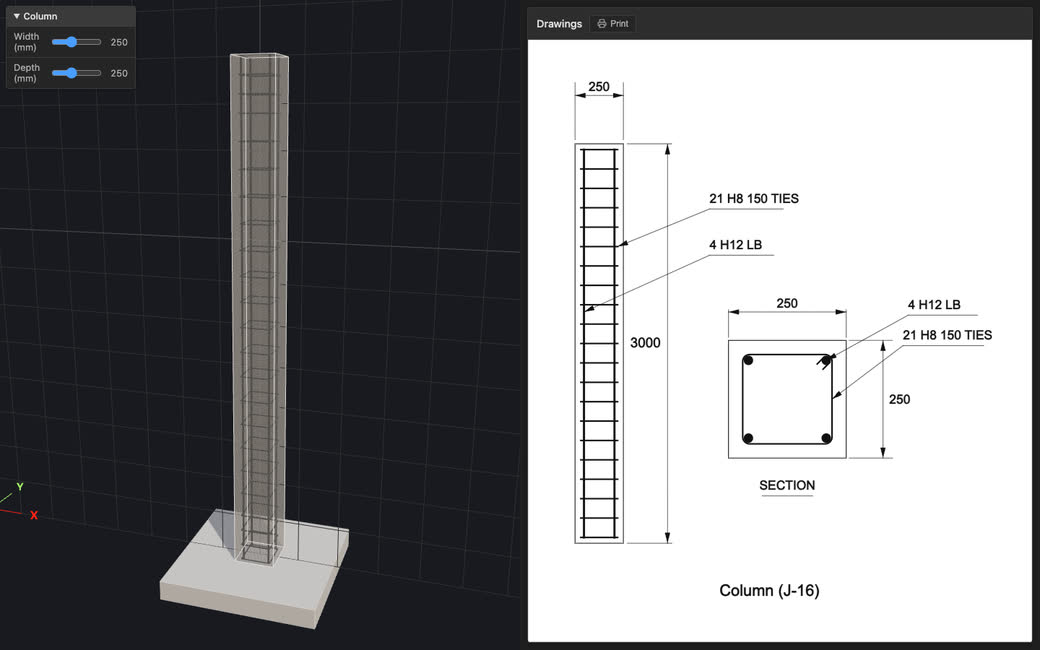Click the 'Column (J-16)' drawing title

pos(769,590)
